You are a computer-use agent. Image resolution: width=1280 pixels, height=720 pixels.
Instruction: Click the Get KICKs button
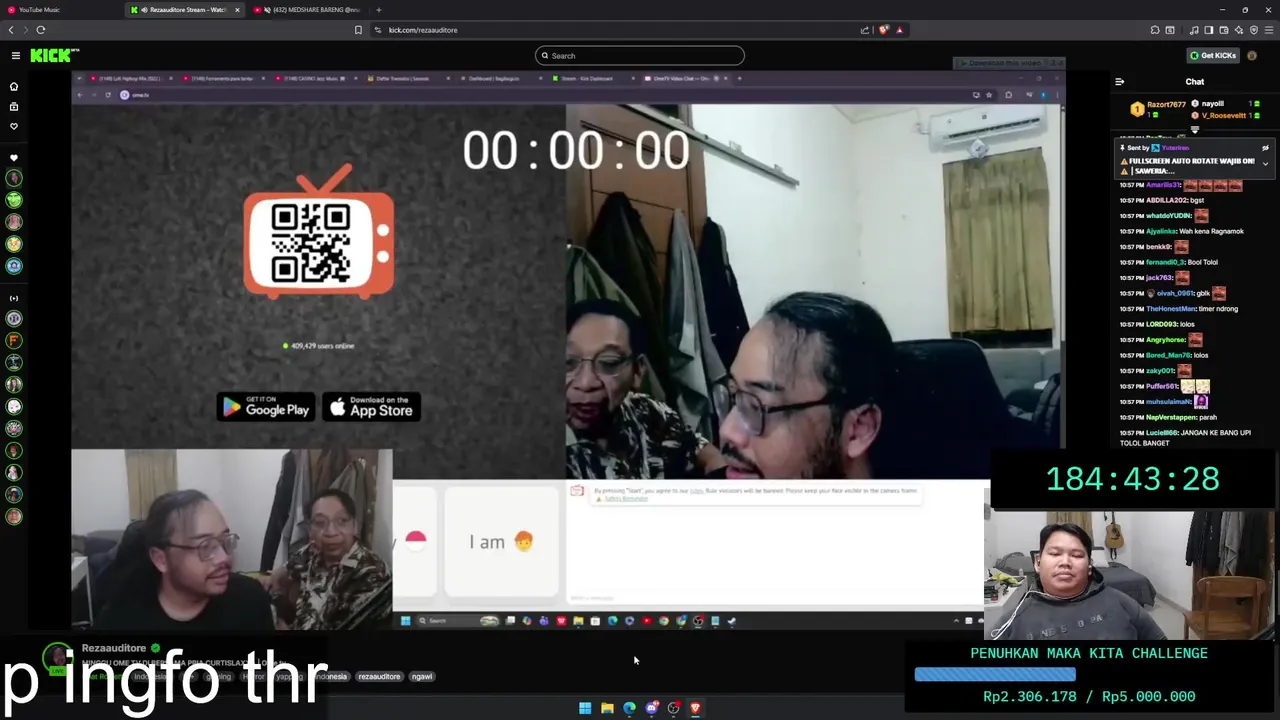(x=1213, y=56)
